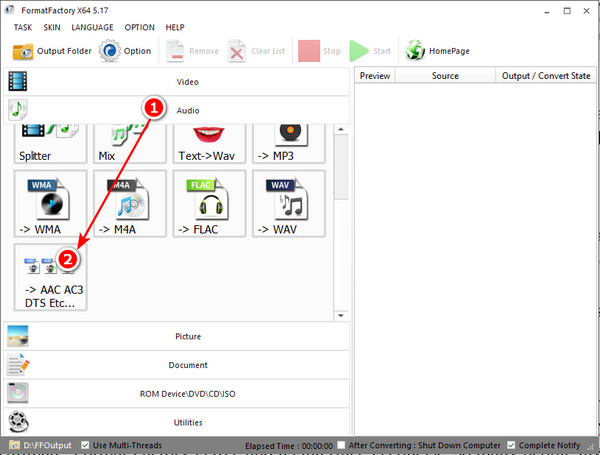
Task: Click the ROM Device disc icon
Action: click(18, 393)
